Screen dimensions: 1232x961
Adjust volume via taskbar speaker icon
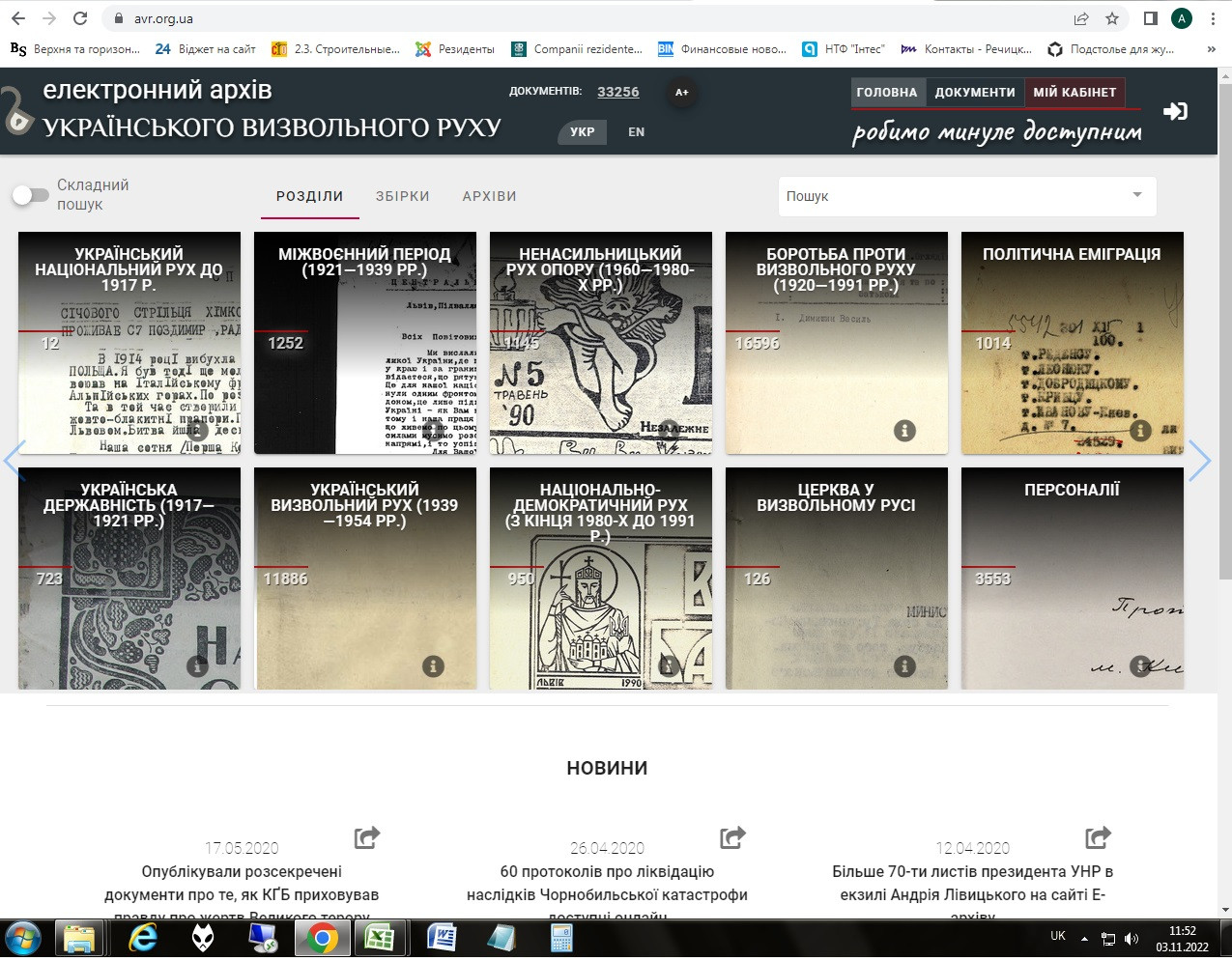(x=1132, y=939)
